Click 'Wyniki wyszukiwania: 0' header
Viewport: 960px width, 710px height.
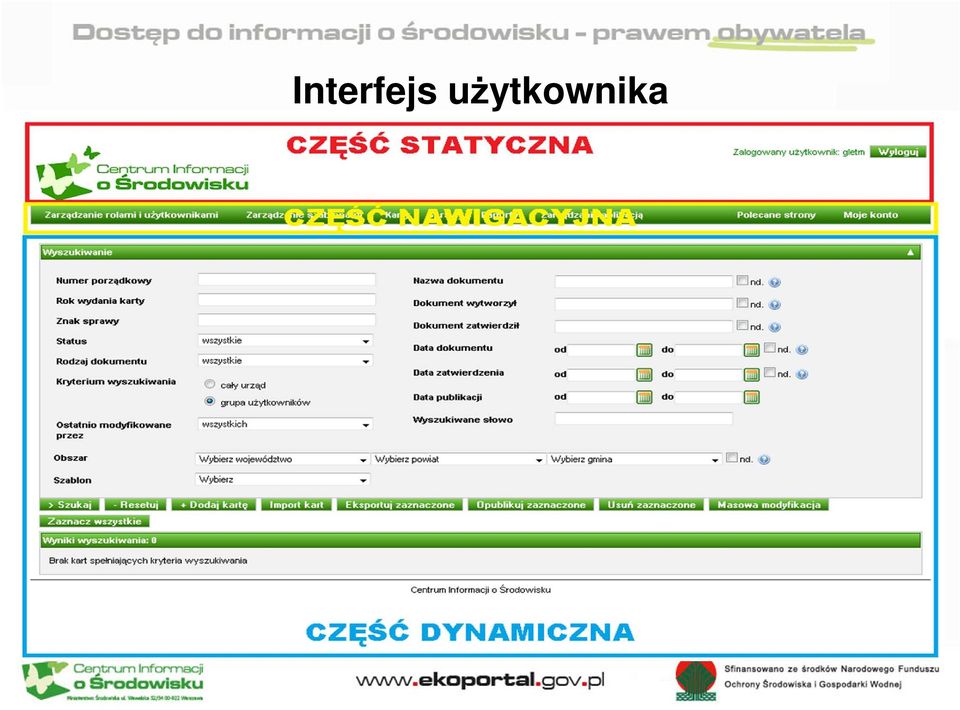pyautogui.click(x=481, y=540)
